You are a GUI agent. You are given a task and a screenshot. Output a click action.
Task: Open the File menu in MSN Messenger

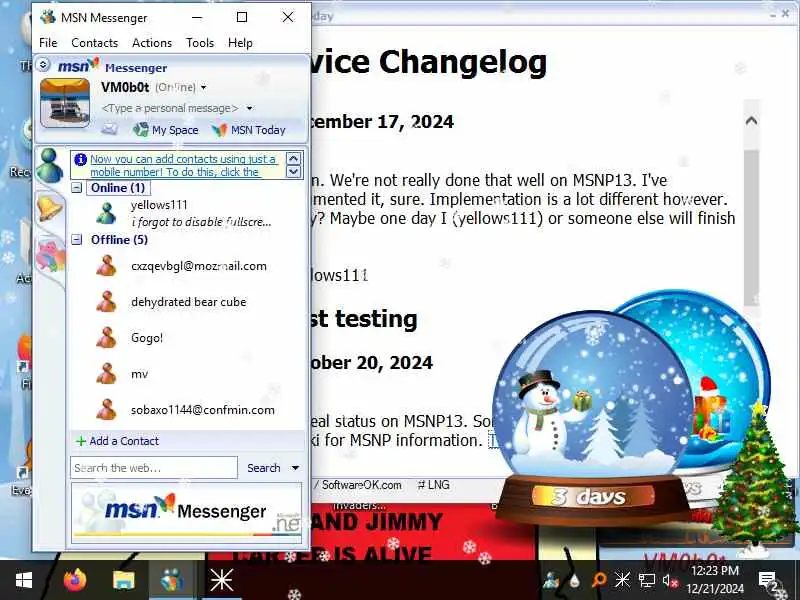[x=48, y=43]
